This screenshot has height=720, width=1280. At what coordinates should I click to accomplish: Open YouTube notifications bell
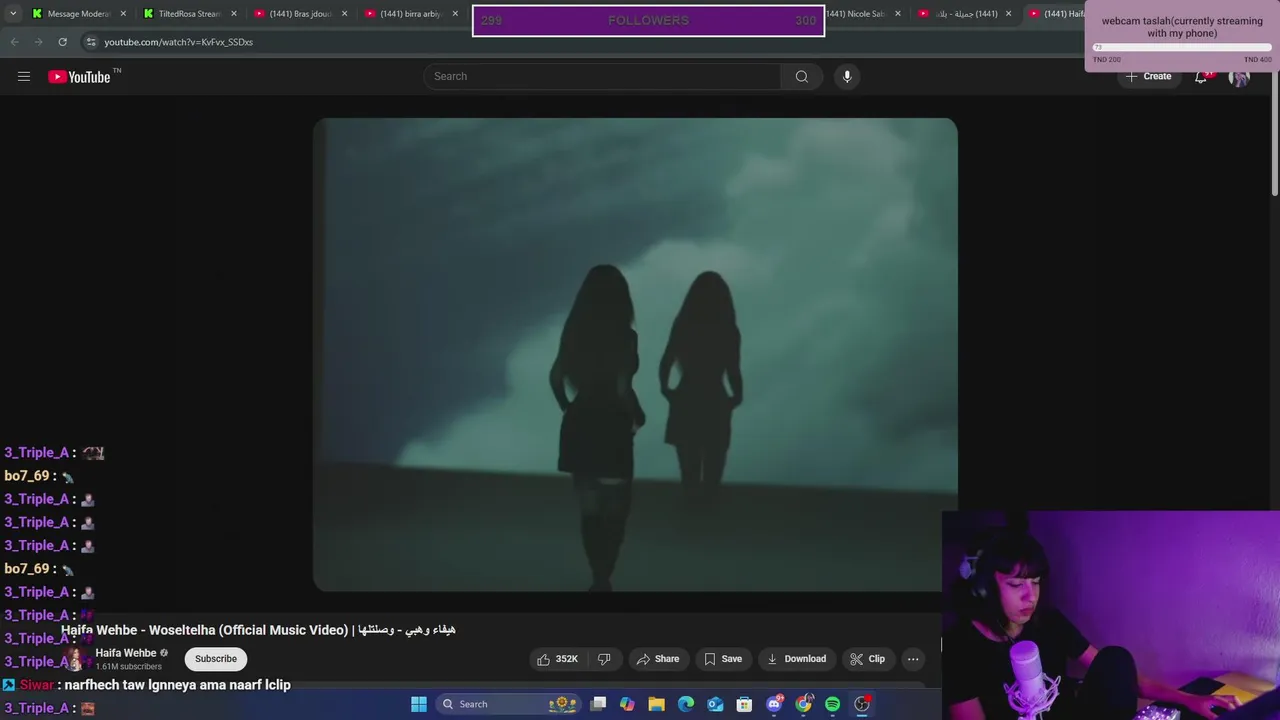coord(1201,76)
